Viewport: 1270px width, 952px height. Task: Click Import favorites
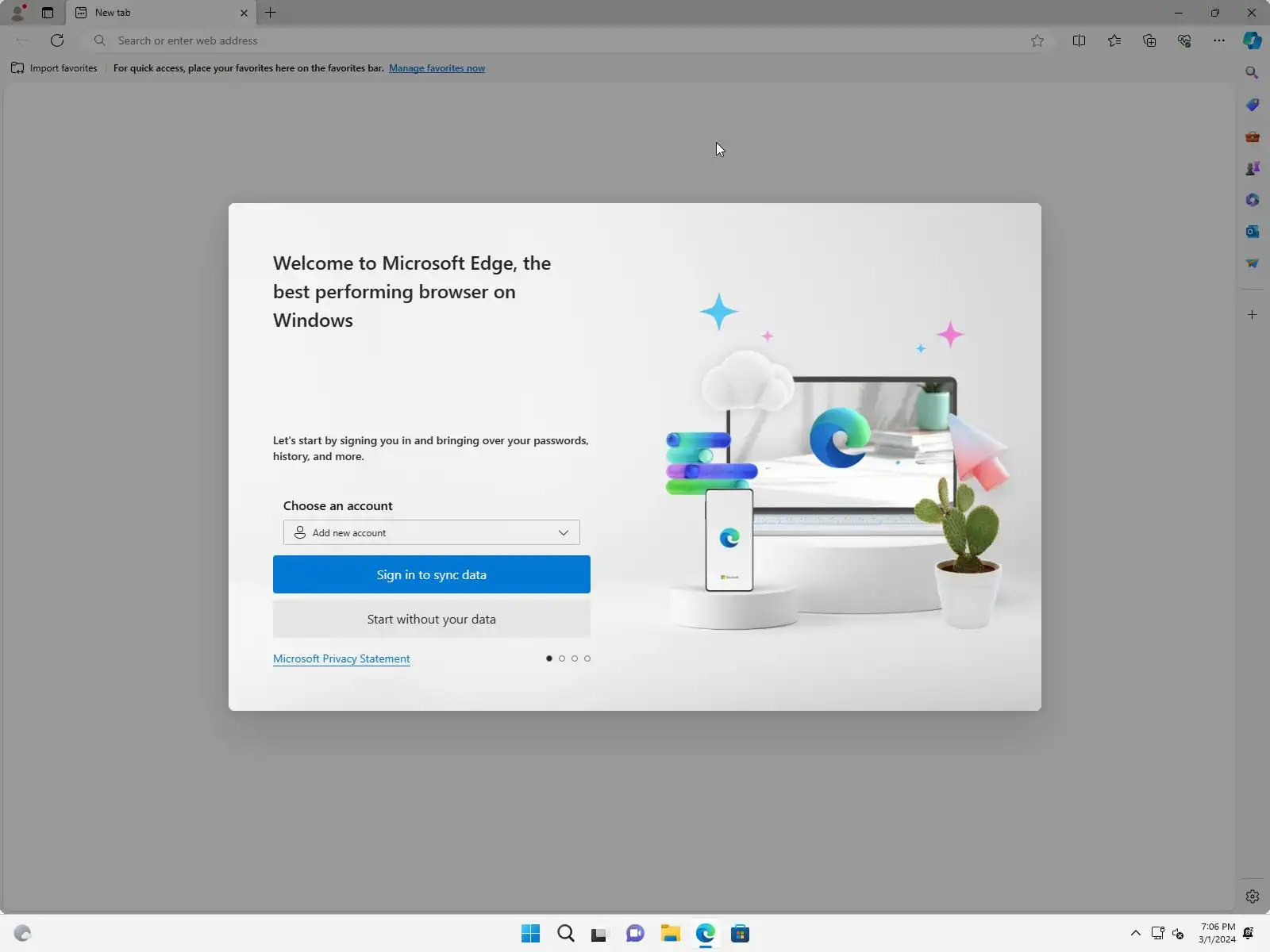pos(54,68)
